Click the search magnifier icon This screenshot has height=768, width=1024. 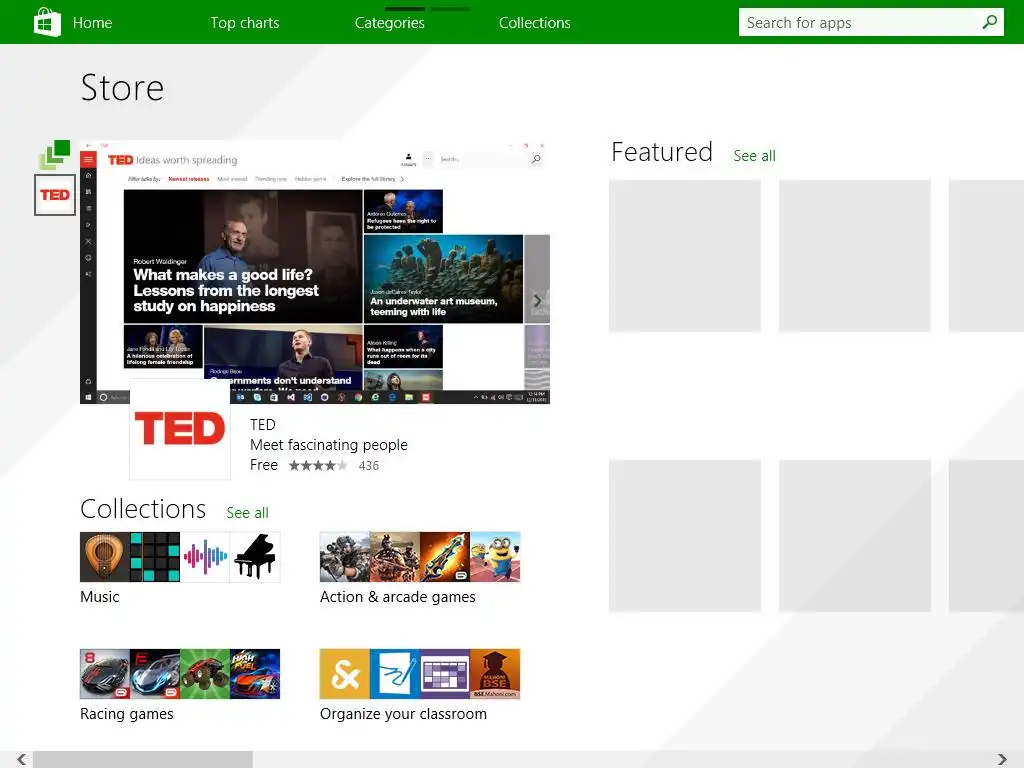pos(990,22)
